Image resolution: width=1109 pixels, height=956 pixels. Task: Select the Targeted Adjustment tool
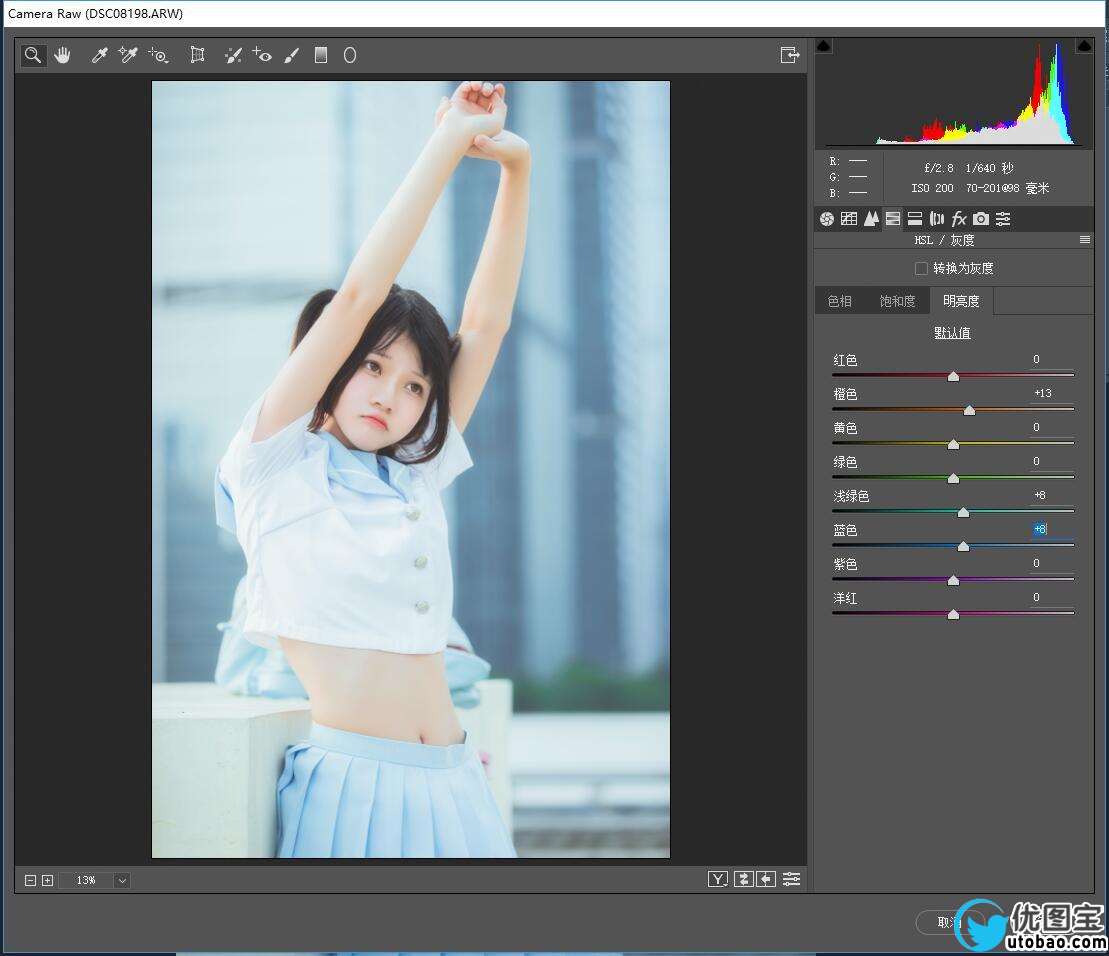click(x=158, y=55)
